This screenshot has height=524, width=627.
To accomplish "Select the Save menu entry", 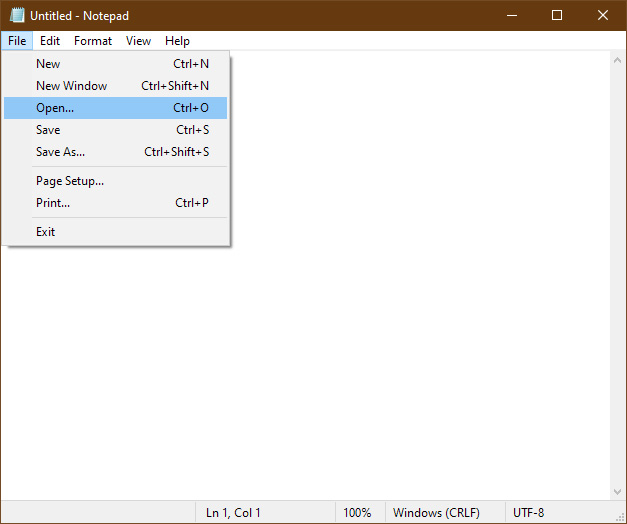I will pos(116,130).
